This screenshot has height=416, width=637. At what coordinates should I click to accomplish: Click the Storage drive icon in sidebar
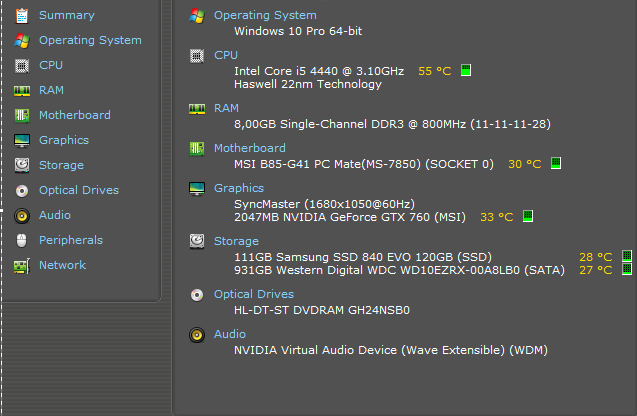(x=21, y=166)
